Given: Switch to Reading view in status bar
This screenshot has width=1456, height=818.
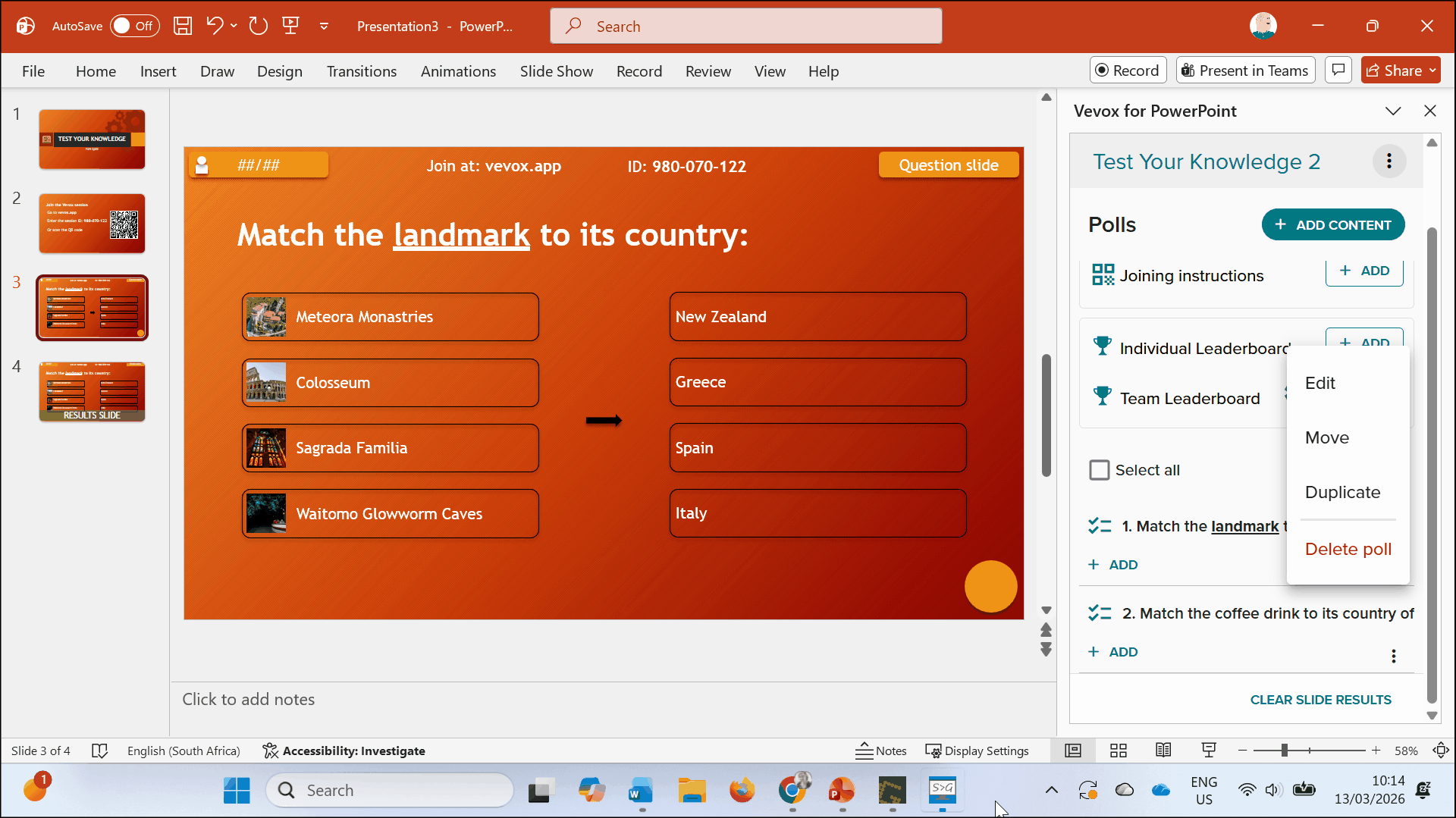Looking at the screenshot, I should coord(1163,750).
